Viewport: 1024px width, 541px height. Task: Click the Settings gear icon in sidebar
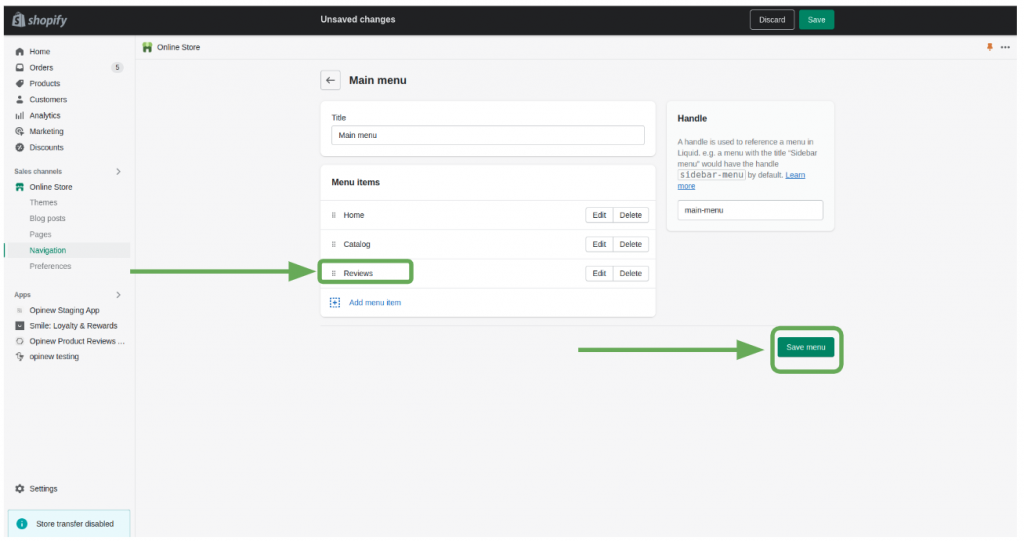(x=20, y=489)
